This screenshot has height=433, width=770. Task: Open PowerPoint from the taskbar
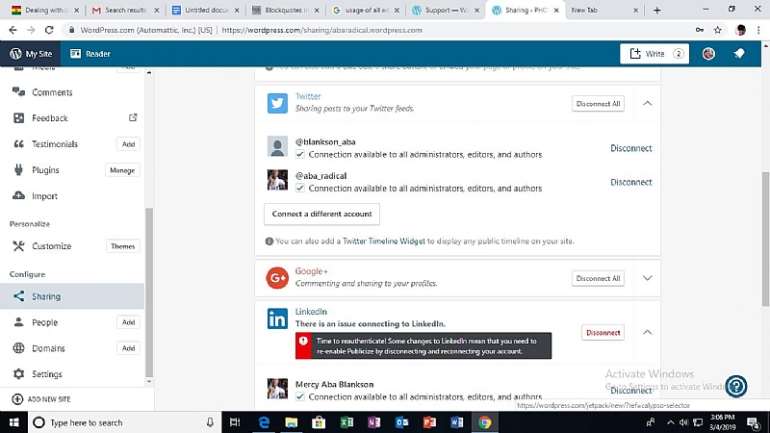429,422
